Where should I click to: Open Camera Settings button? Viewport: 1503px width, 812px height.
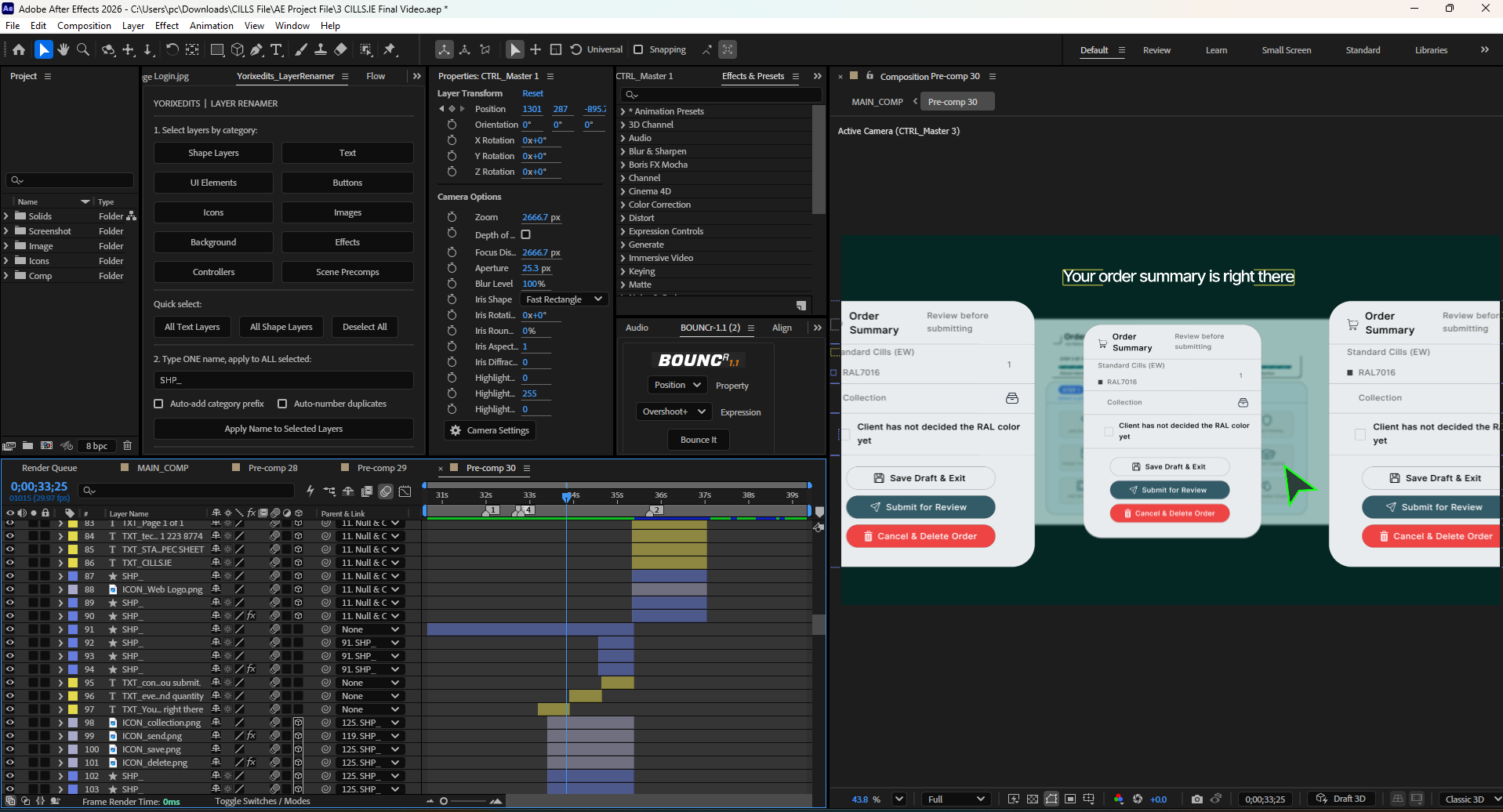pos(490,430)
